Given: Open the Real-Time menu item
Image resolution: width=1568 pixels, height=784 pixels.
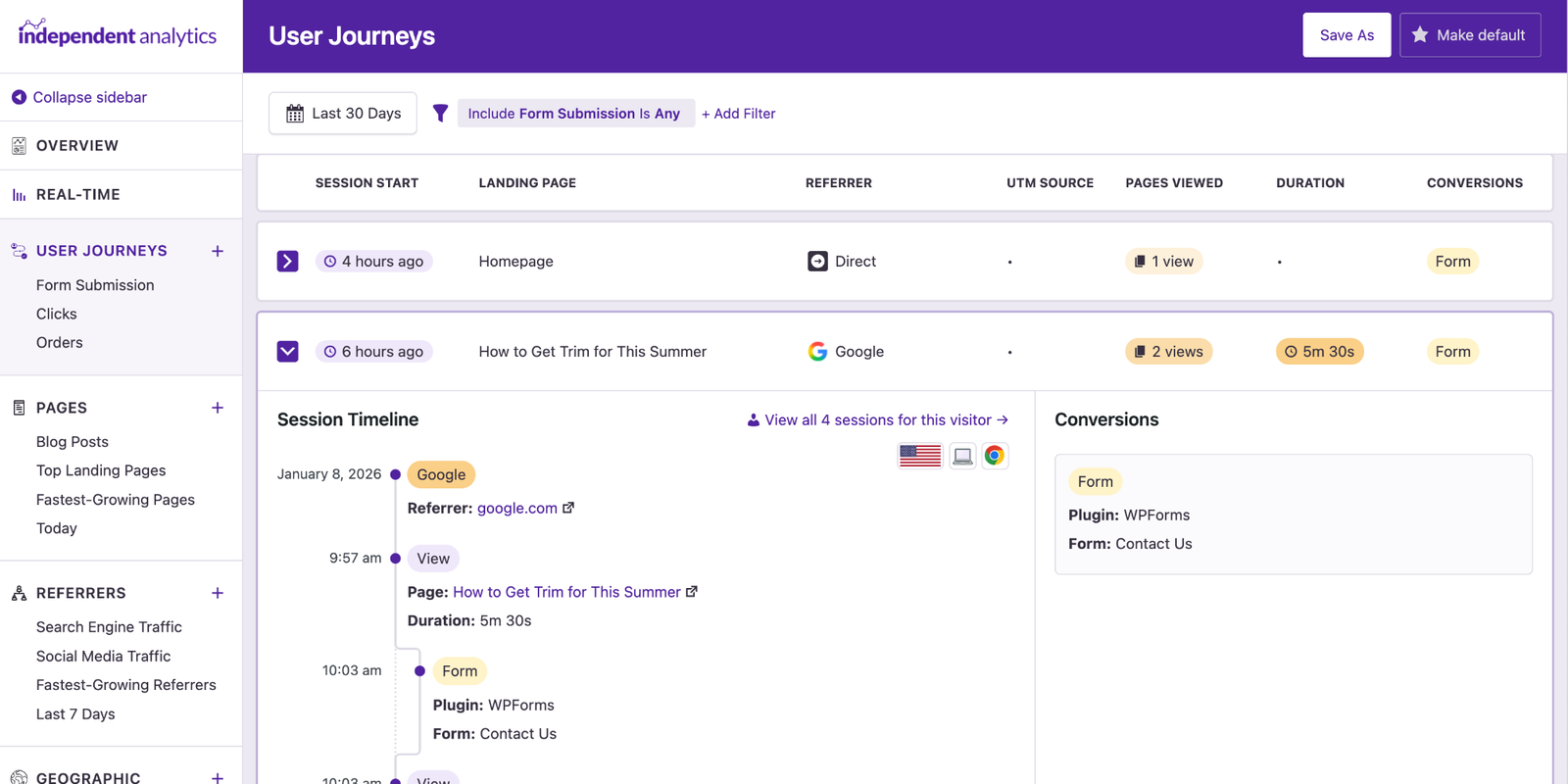Looking at the screenshot, I should click(x=78, y=195).
